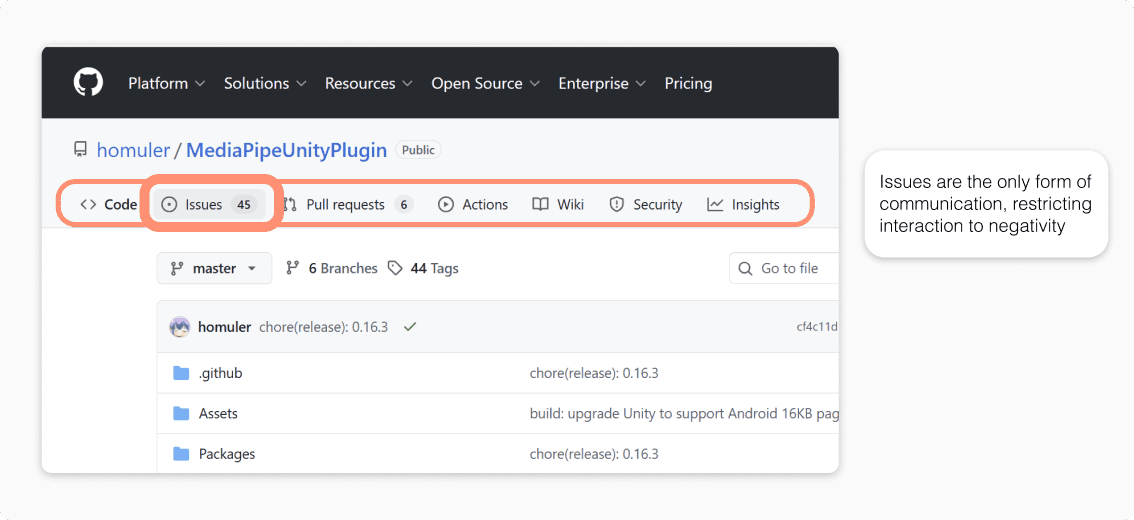This screenshot has width=1134, height=520.
Task: View the 44 Tags link
Action: pos(423,268)
